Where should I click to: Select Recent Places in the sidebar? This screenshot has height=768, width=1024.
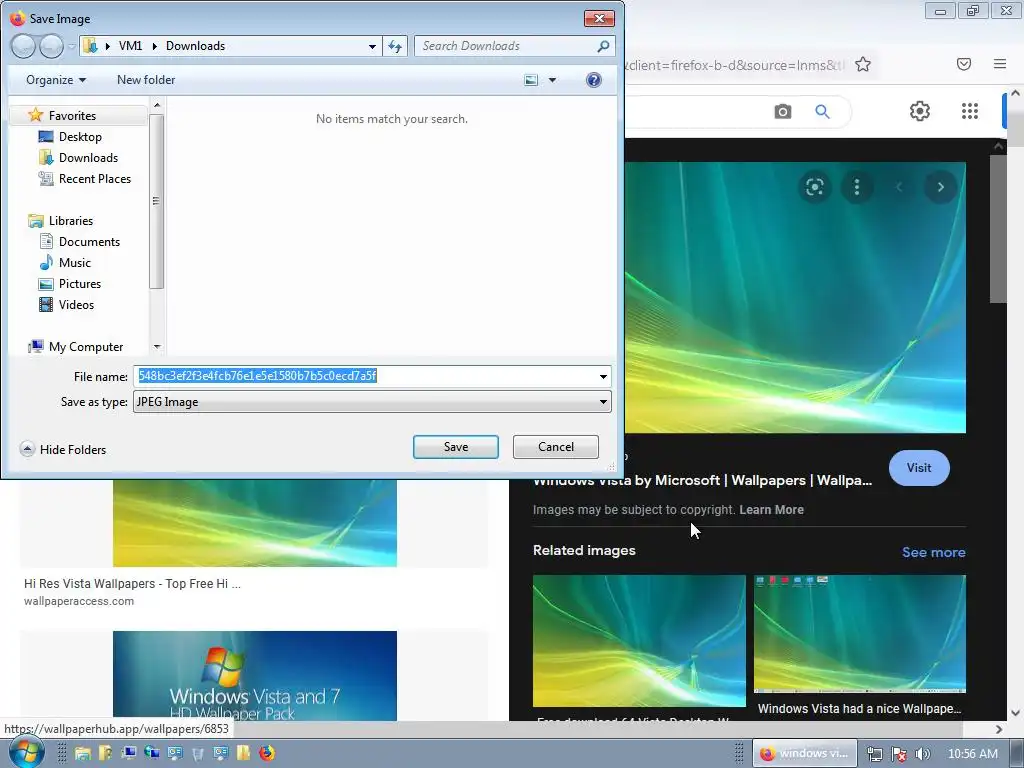pyautogui.click(x=94, y=178)
